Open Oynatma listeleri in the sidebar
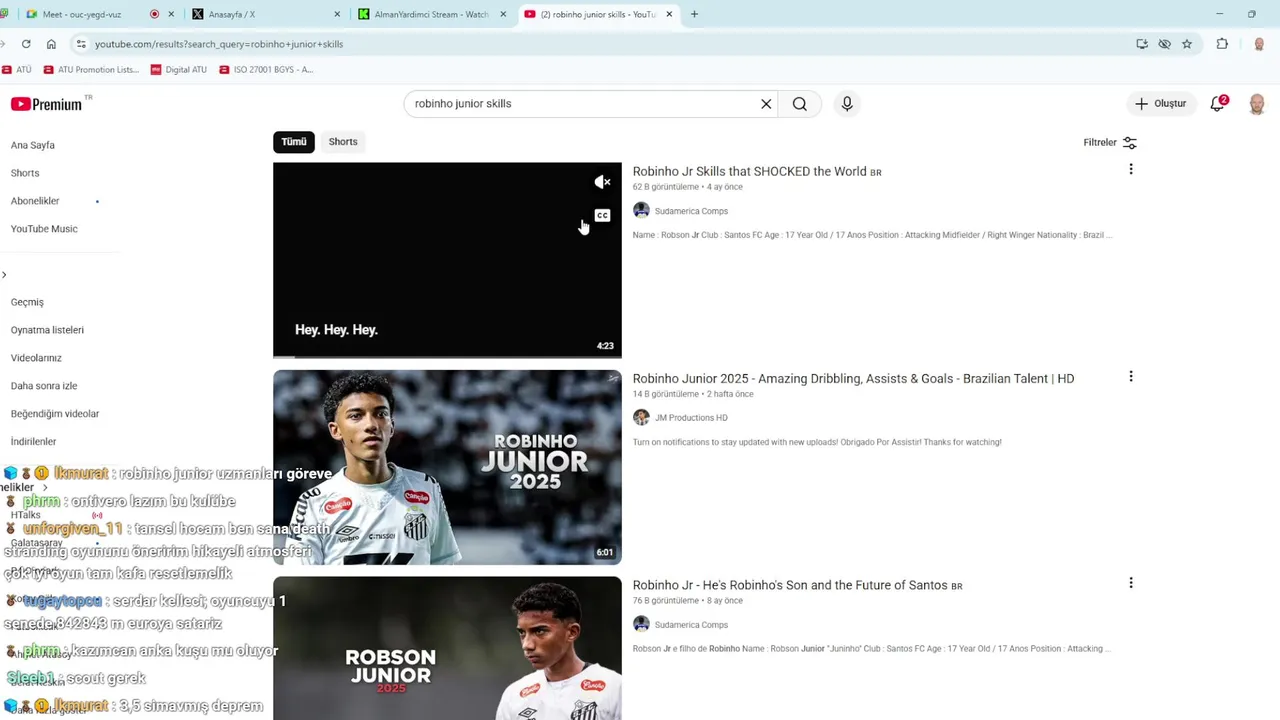1280x720 pixels. tap(47, 330)
